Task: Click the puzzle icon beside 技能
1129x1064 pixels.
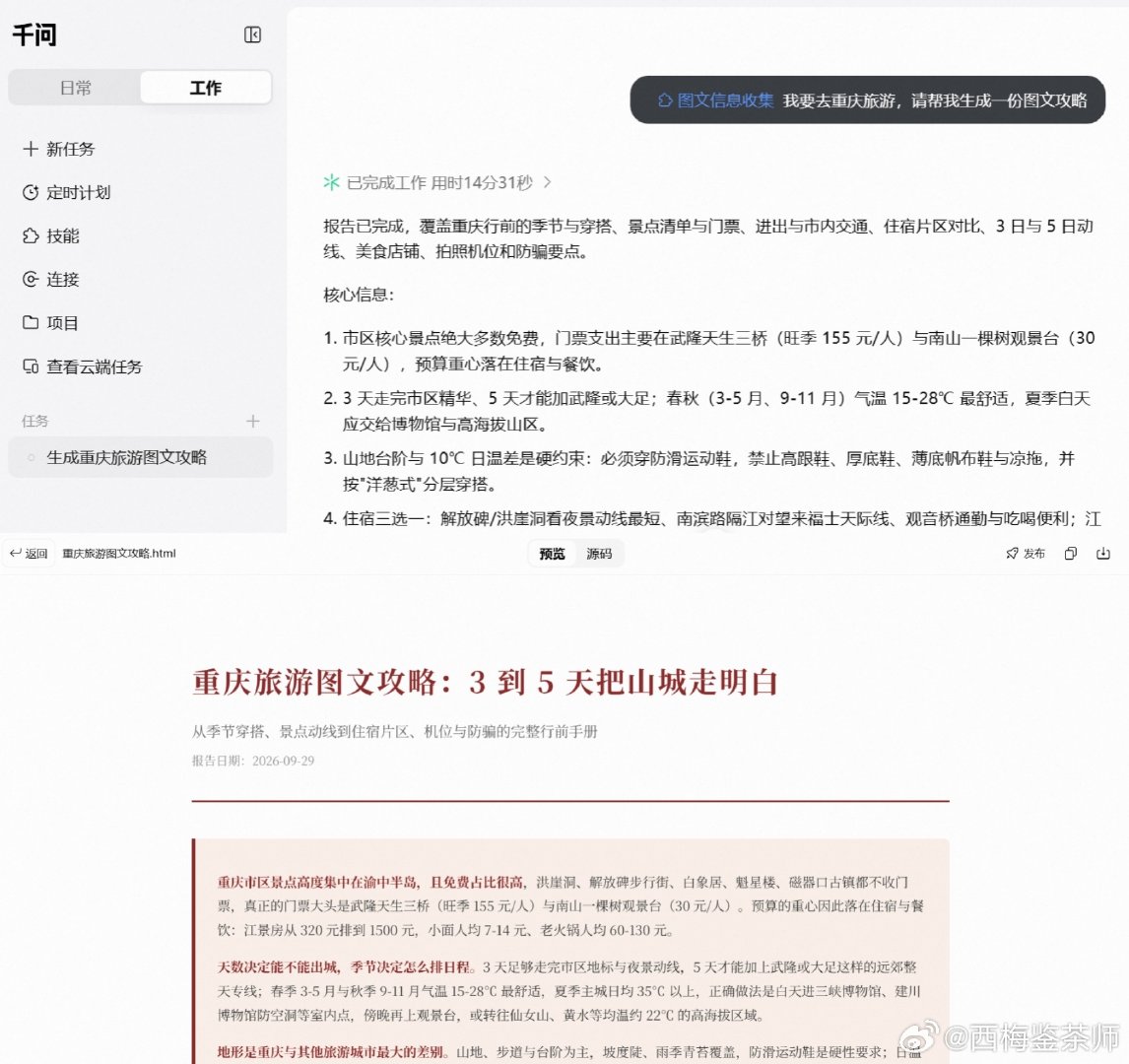Action: click(x=31, y=236)
